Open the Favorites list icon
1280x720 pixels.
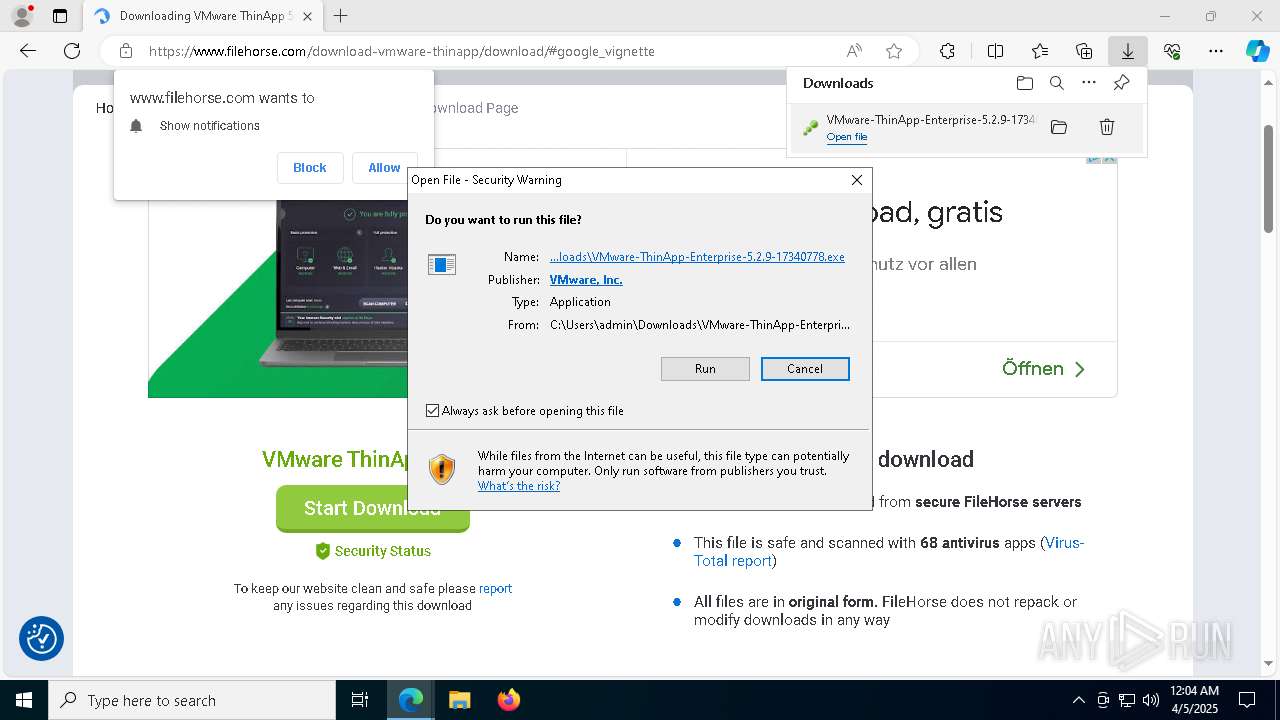pyautogui.click(x=1040, y=51)
